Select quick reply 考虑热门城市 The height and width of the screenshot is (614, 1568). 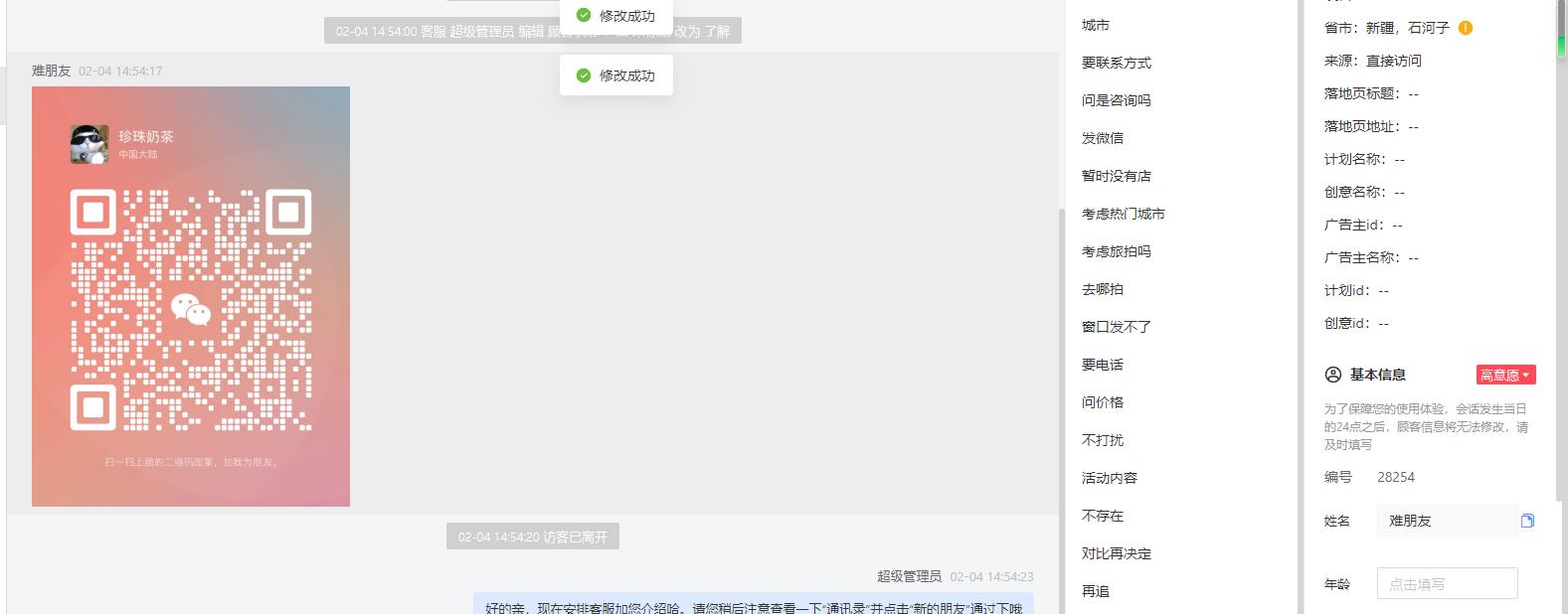pyautogui.click(x=1124, y=214)
